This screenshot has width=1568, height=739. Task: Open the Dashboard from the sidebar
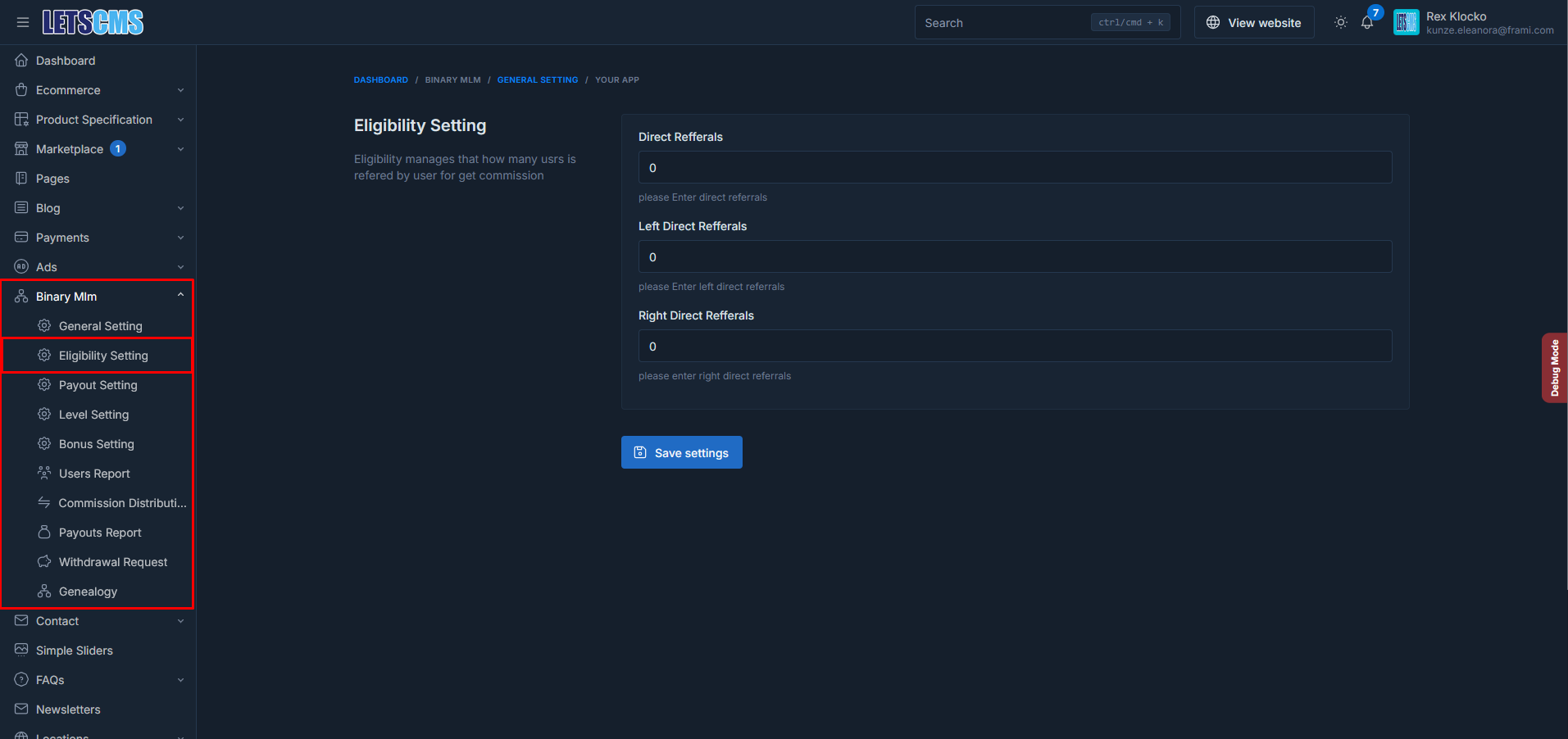pyautogui.click(x=66, y=60)
